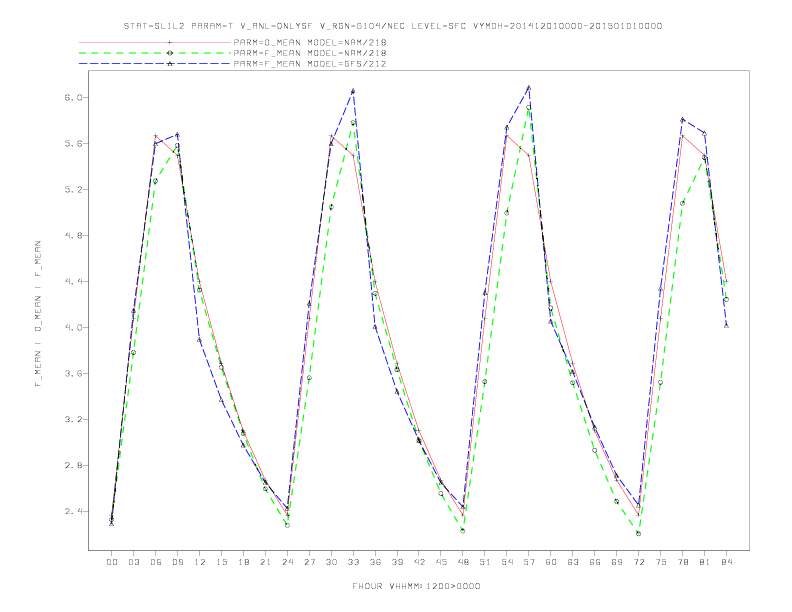Screen dimensions: 792x612
Task: Click x-axis hour label 09
Action: click(x=177, y=562)
